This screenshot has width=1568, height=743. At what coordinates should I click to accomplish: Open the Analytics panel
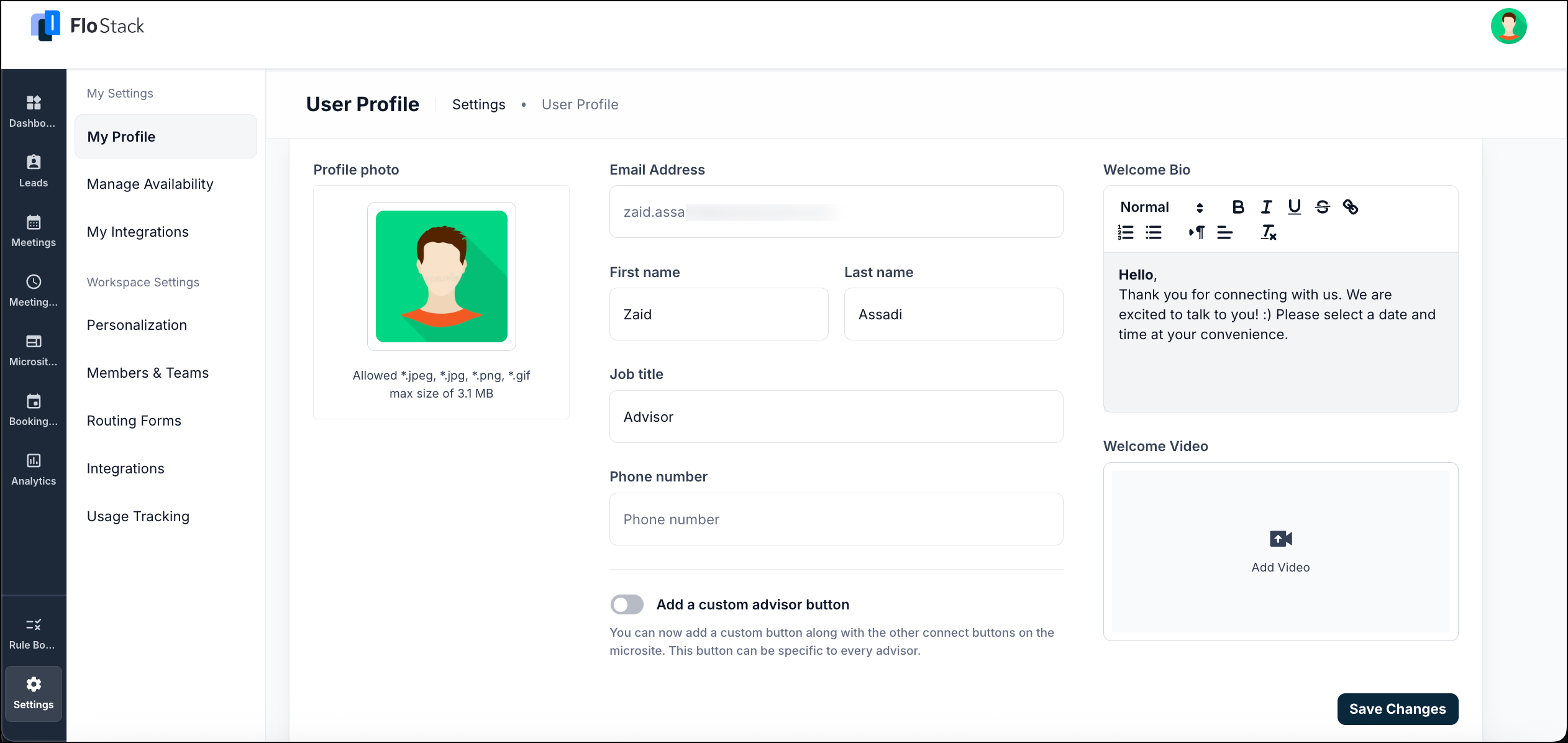coord(33,469)
